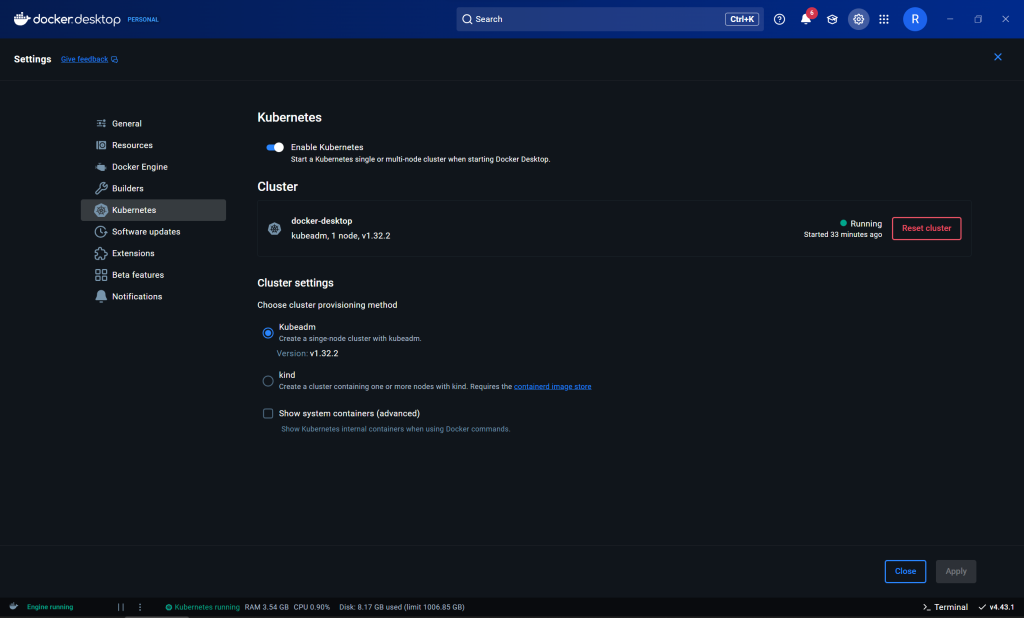Screen dimensions: 1024x618
Task: Click the docker-desktop cluster Kubernetes icon
Action: (274, 228)
